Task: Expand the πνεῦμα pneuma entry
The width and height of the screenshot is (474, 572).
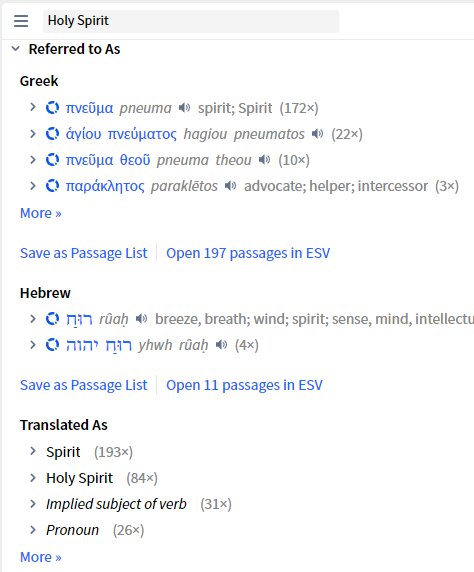Action: tap(33, 107)
